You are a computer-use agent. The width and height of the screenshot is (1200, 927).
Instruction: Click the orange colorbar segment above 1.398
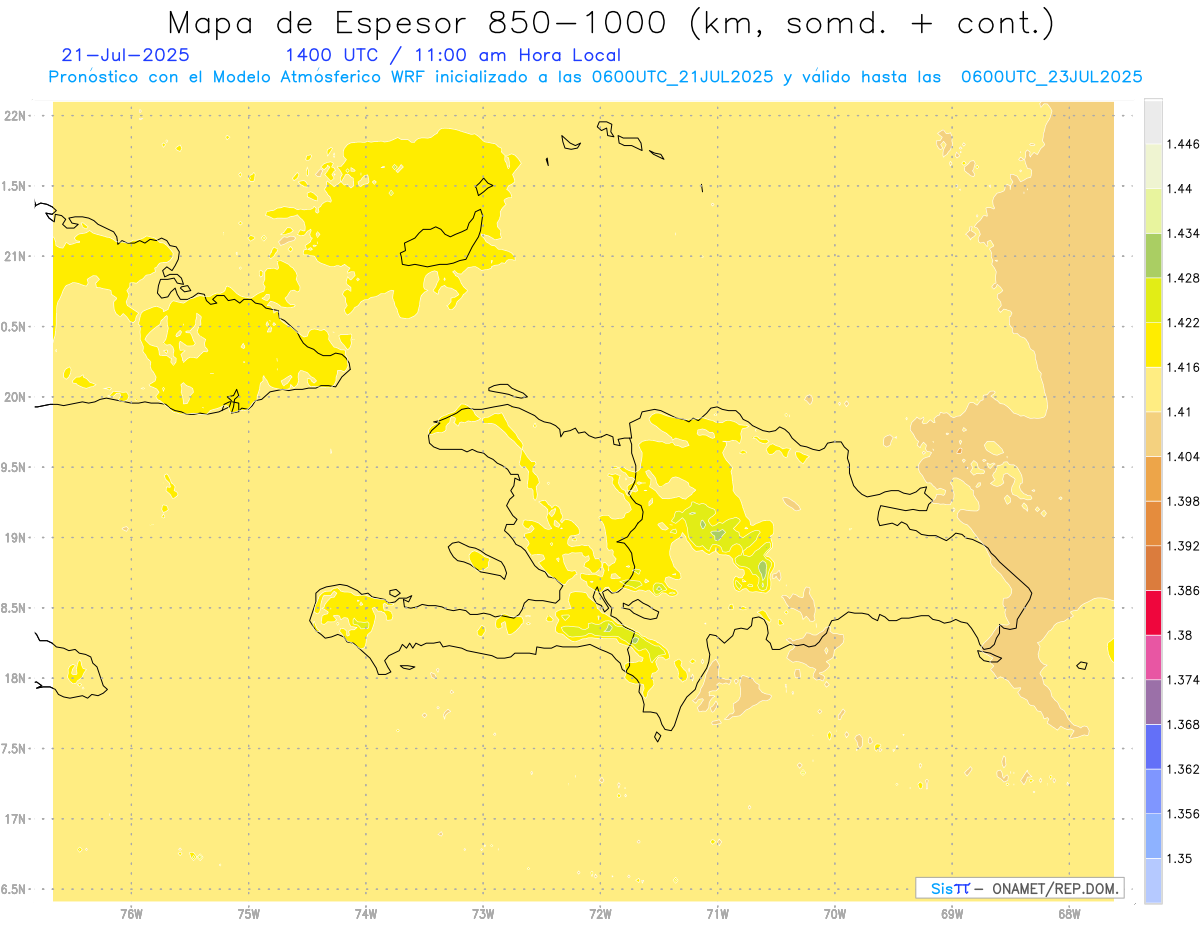pyautogui.click(x=1153, y=478)
